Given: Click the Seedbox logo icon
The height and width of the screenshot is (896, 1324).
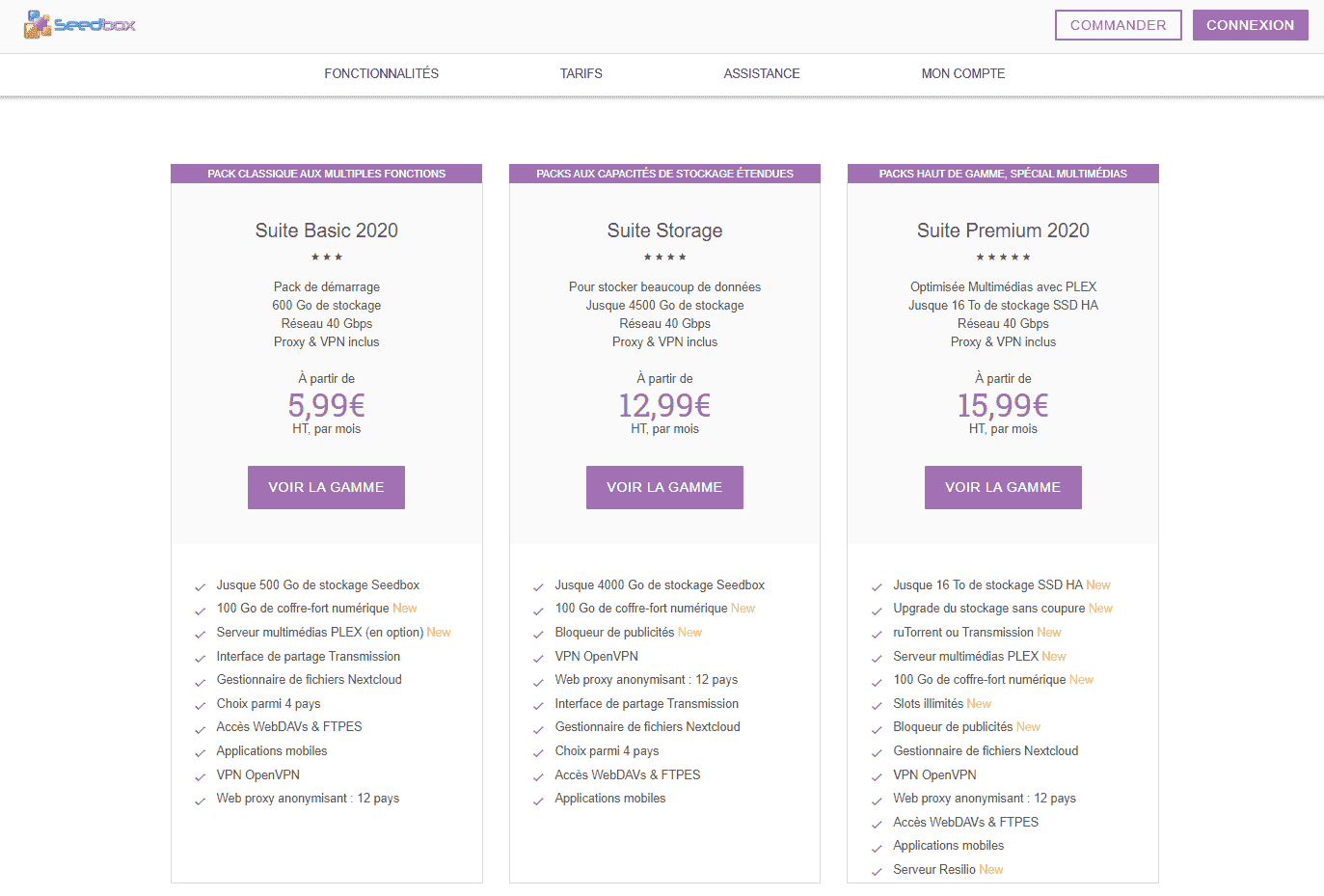Looking at the screenshot, I should point(79,24).
